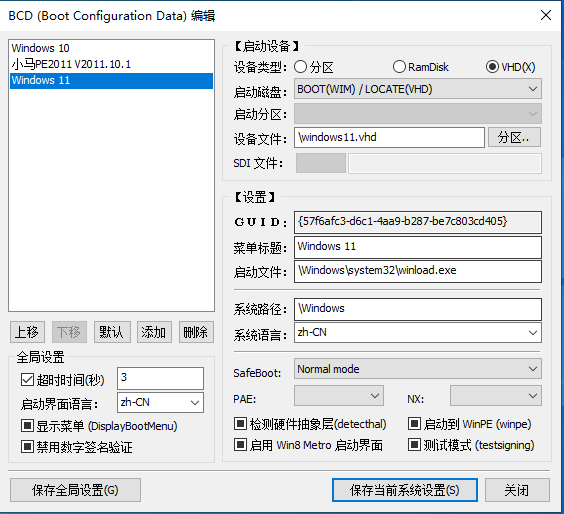Select Windows 11 boot entry
This screenshot has height=514, width=564.
tap(112, 81)
